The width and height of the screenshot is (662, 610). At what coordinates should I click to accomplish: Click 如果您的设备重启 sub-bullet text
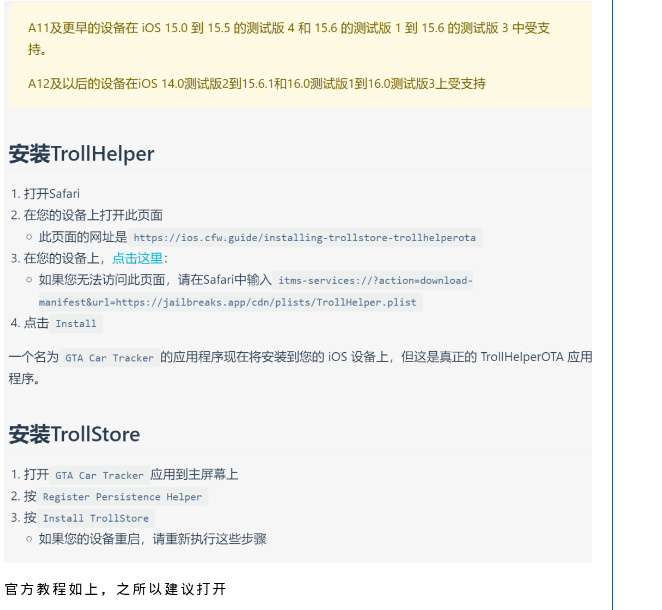click(x=152, y=539)
